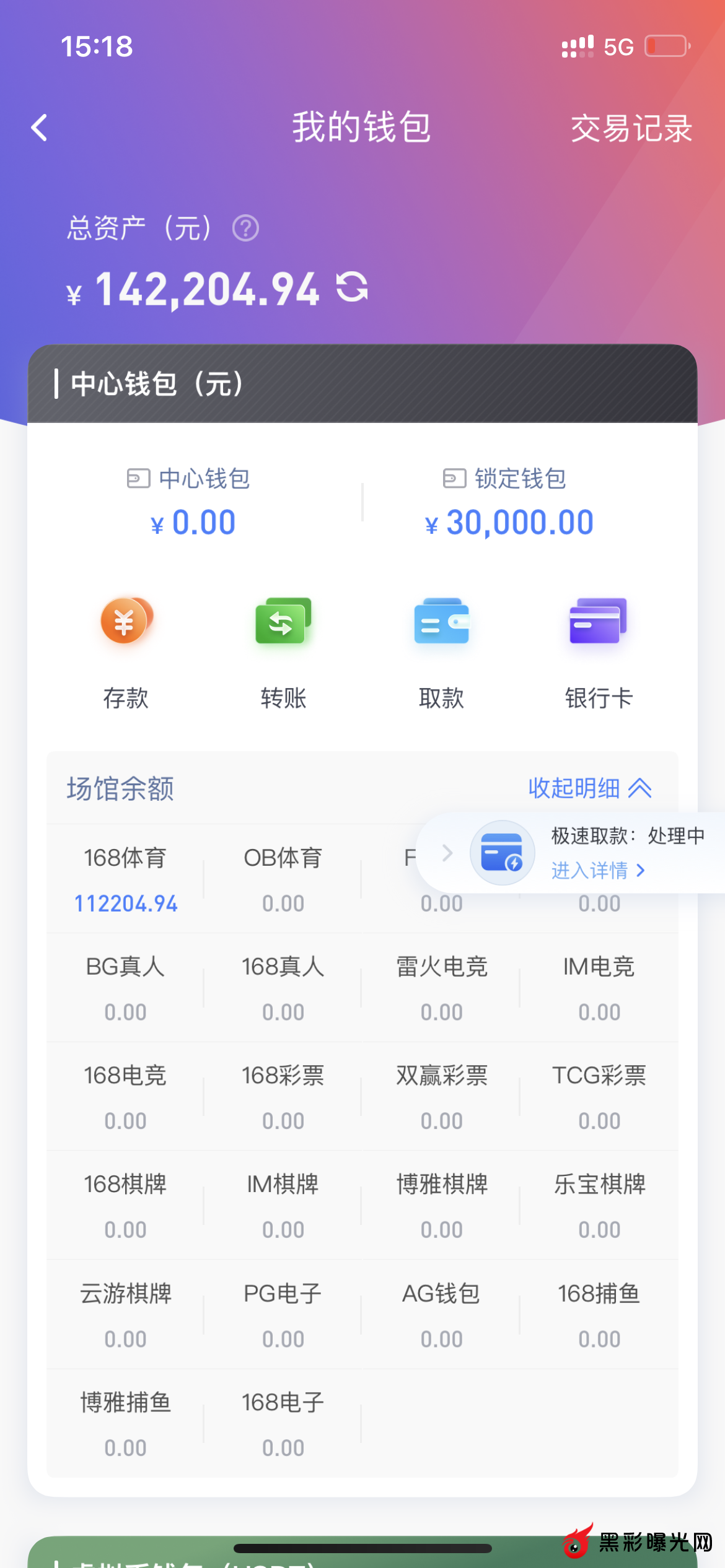Select the OB体育 venue balance
The width and height of the screenshot is (725, 1568).
(x=283, y=879)
